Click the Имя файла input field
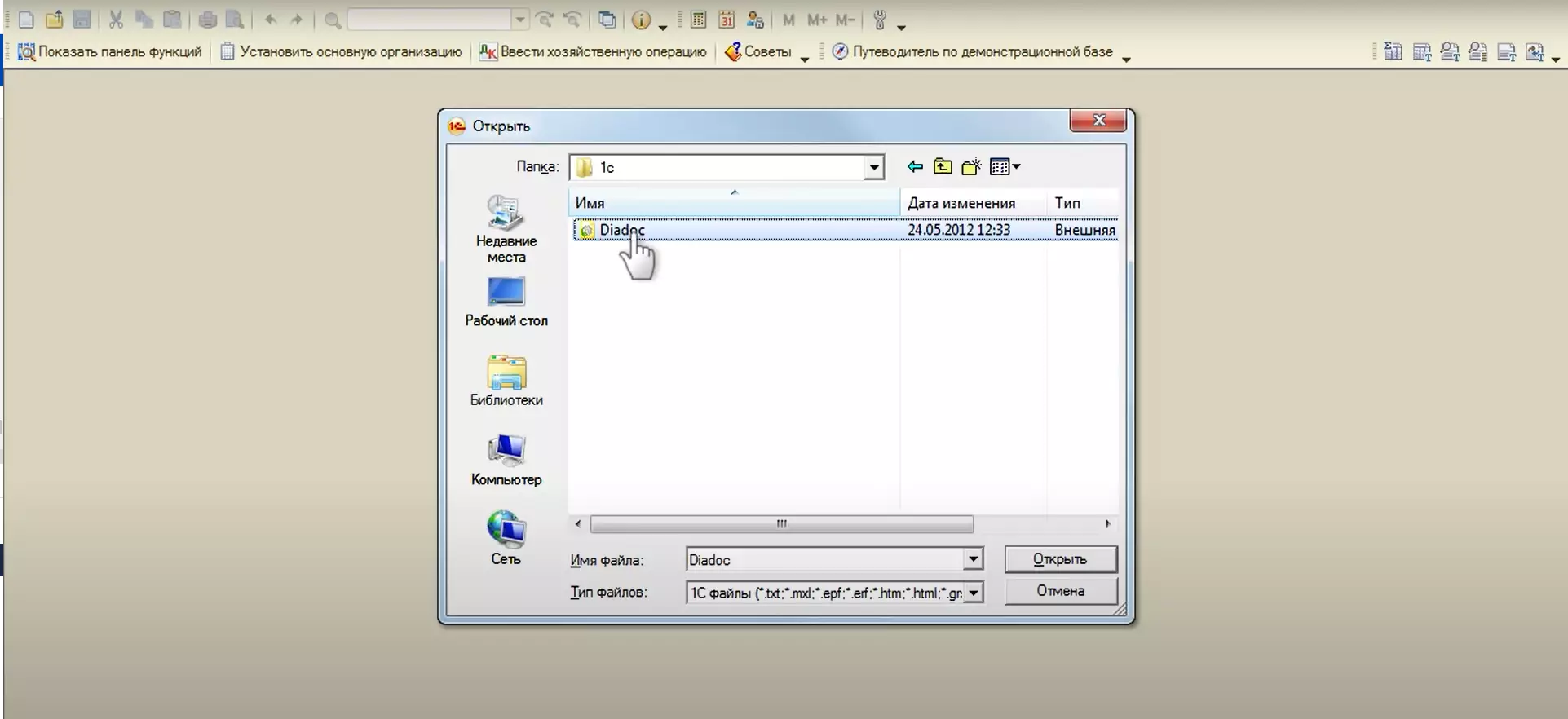The height and width of the screenshot is (719, 1568). pos(825,560)
